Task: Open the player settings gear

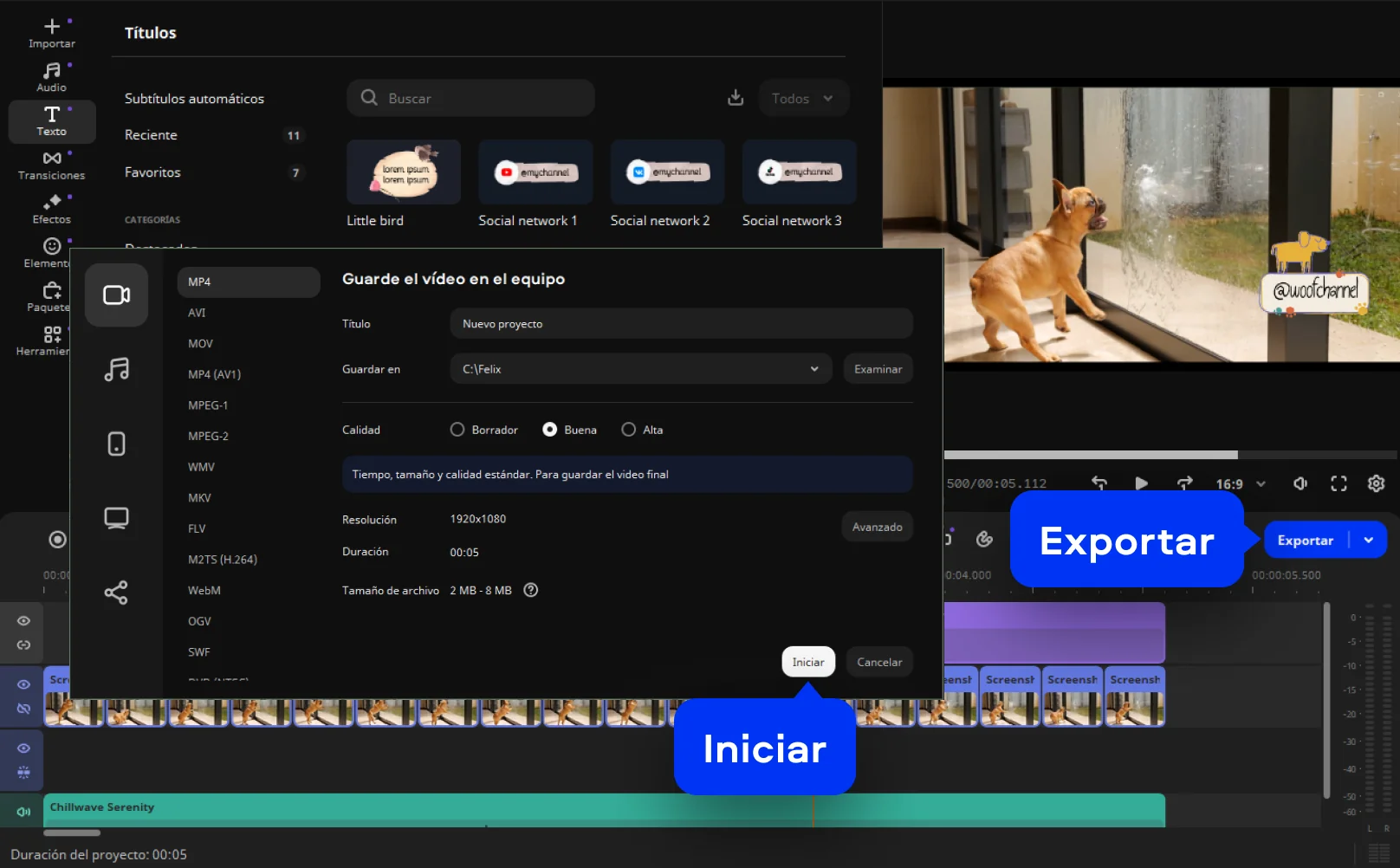Action: [x=1376, y=483]
